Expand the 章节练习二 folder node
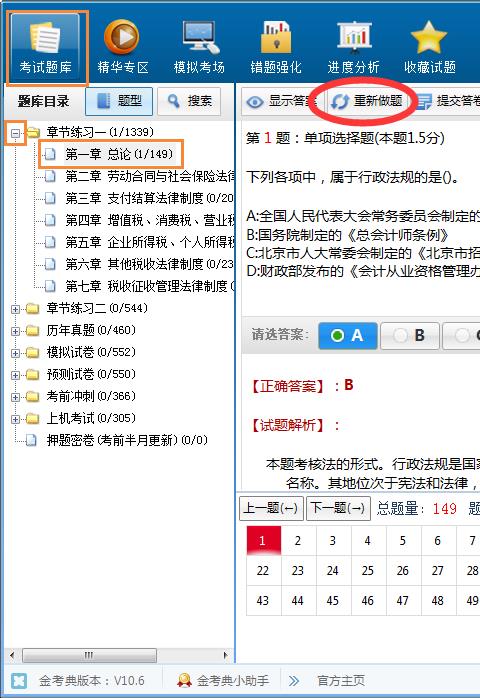The image size is (480, 698). 16,309
